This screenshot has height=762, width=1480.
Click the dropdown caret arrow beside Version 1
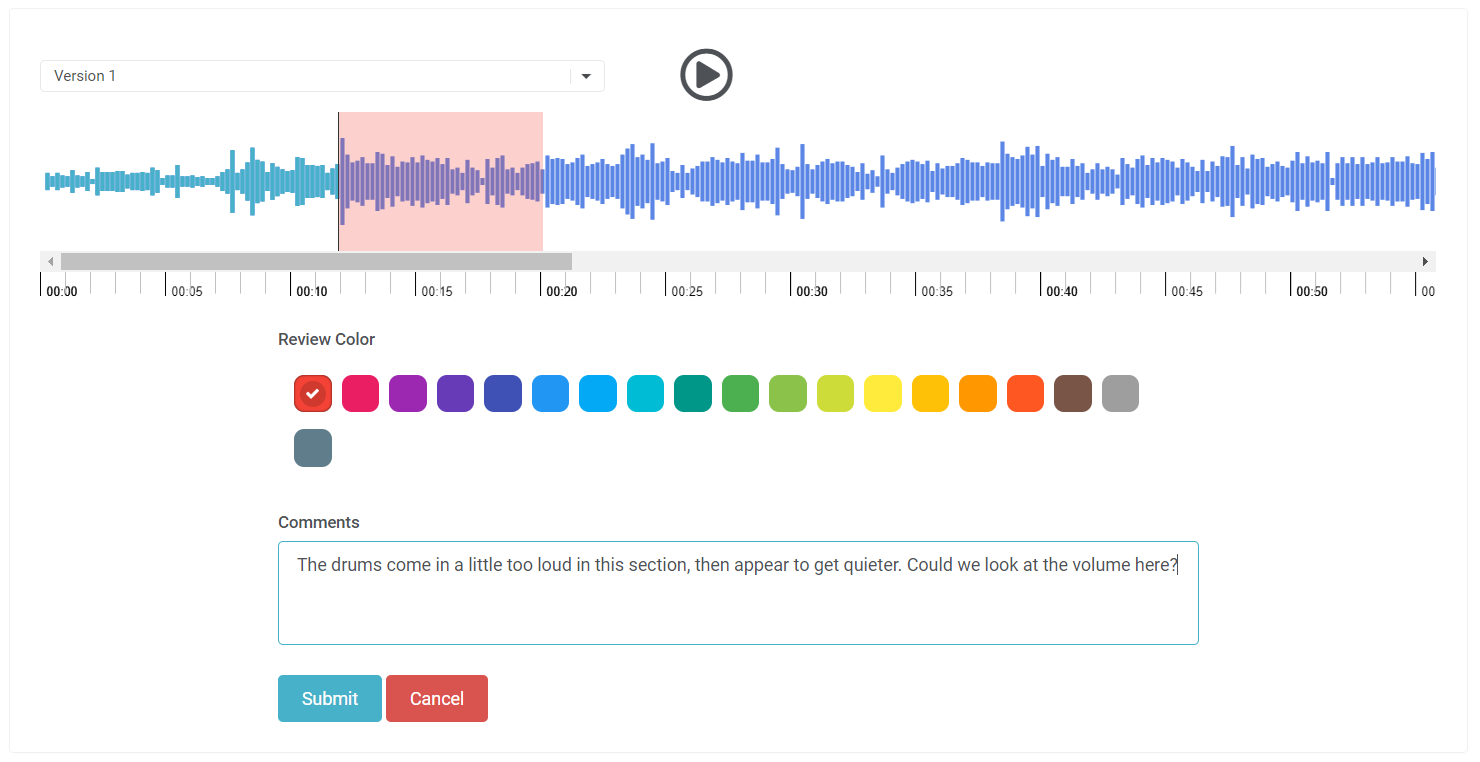586,76
